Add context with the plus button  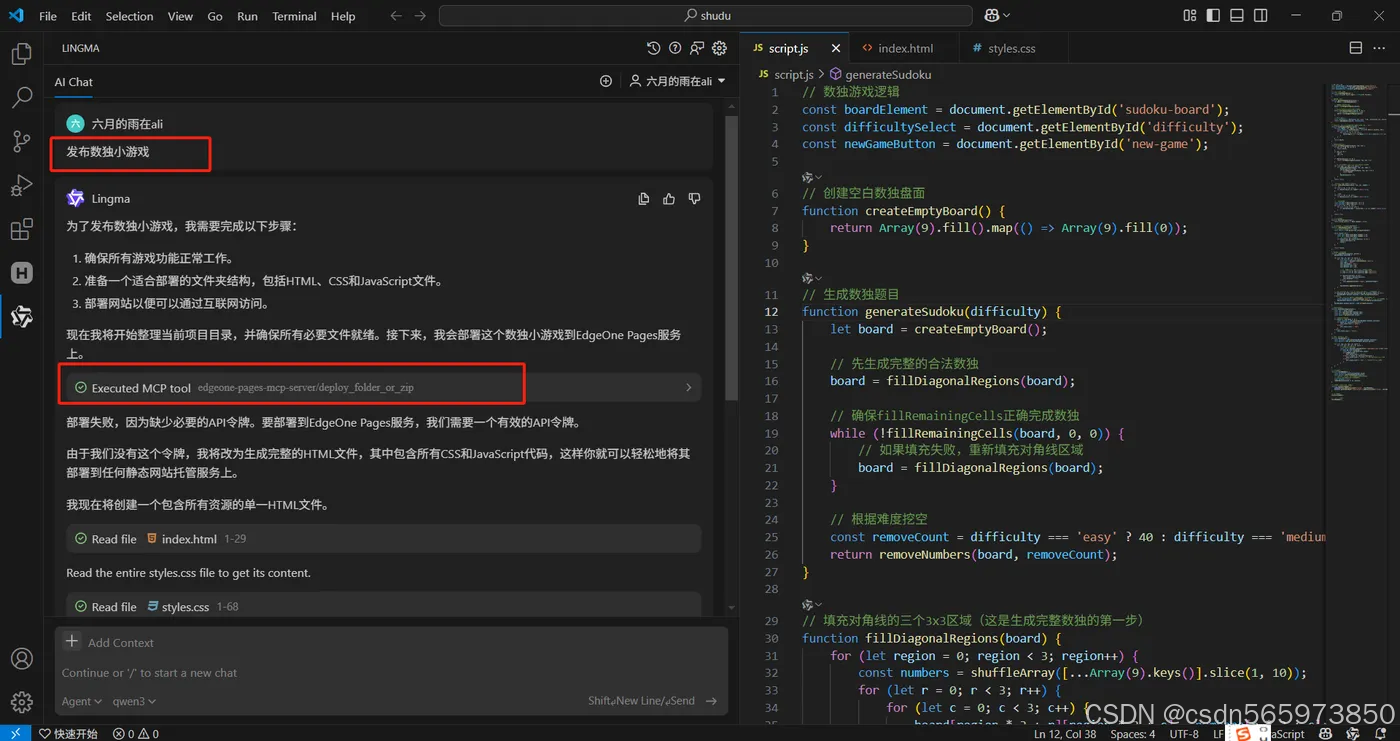tap(71, 642)
